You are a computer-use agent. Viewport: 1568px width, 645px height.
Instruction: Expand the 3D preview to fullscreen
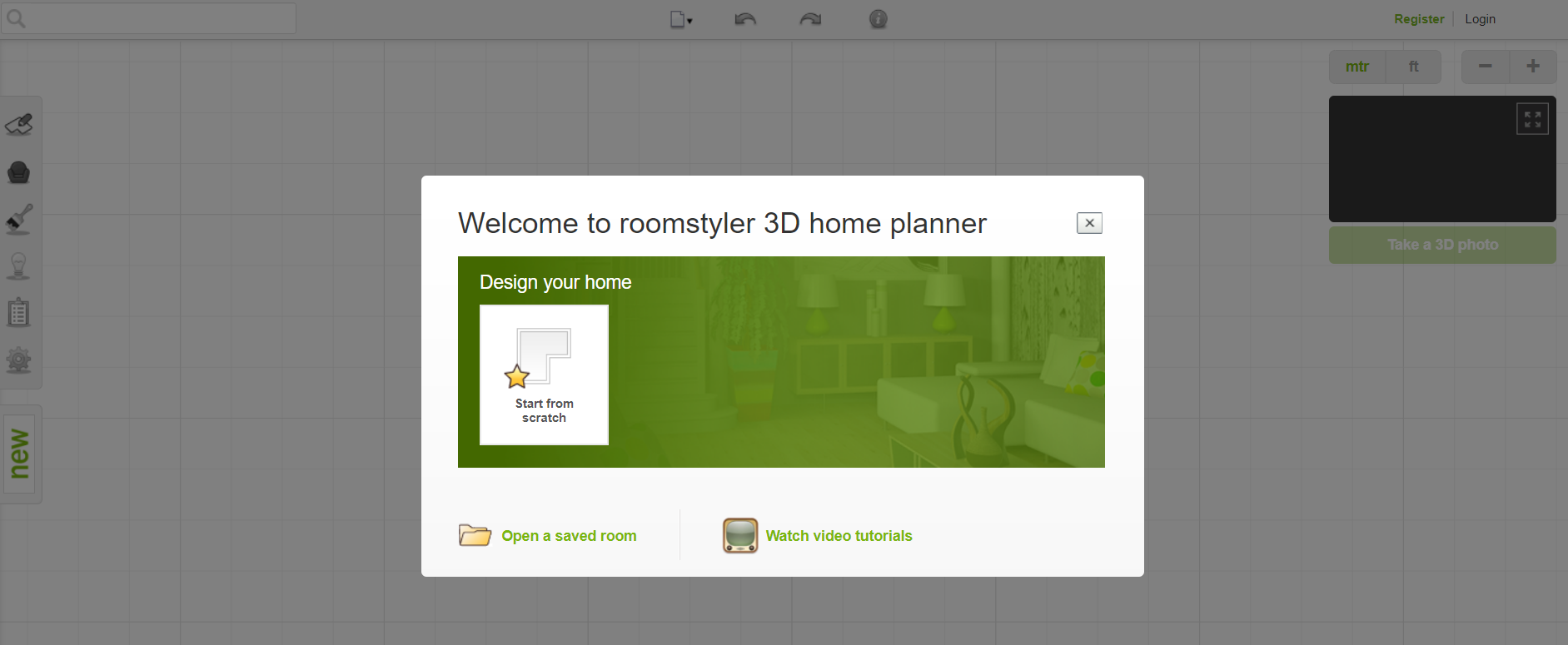tap(1532, 119)
